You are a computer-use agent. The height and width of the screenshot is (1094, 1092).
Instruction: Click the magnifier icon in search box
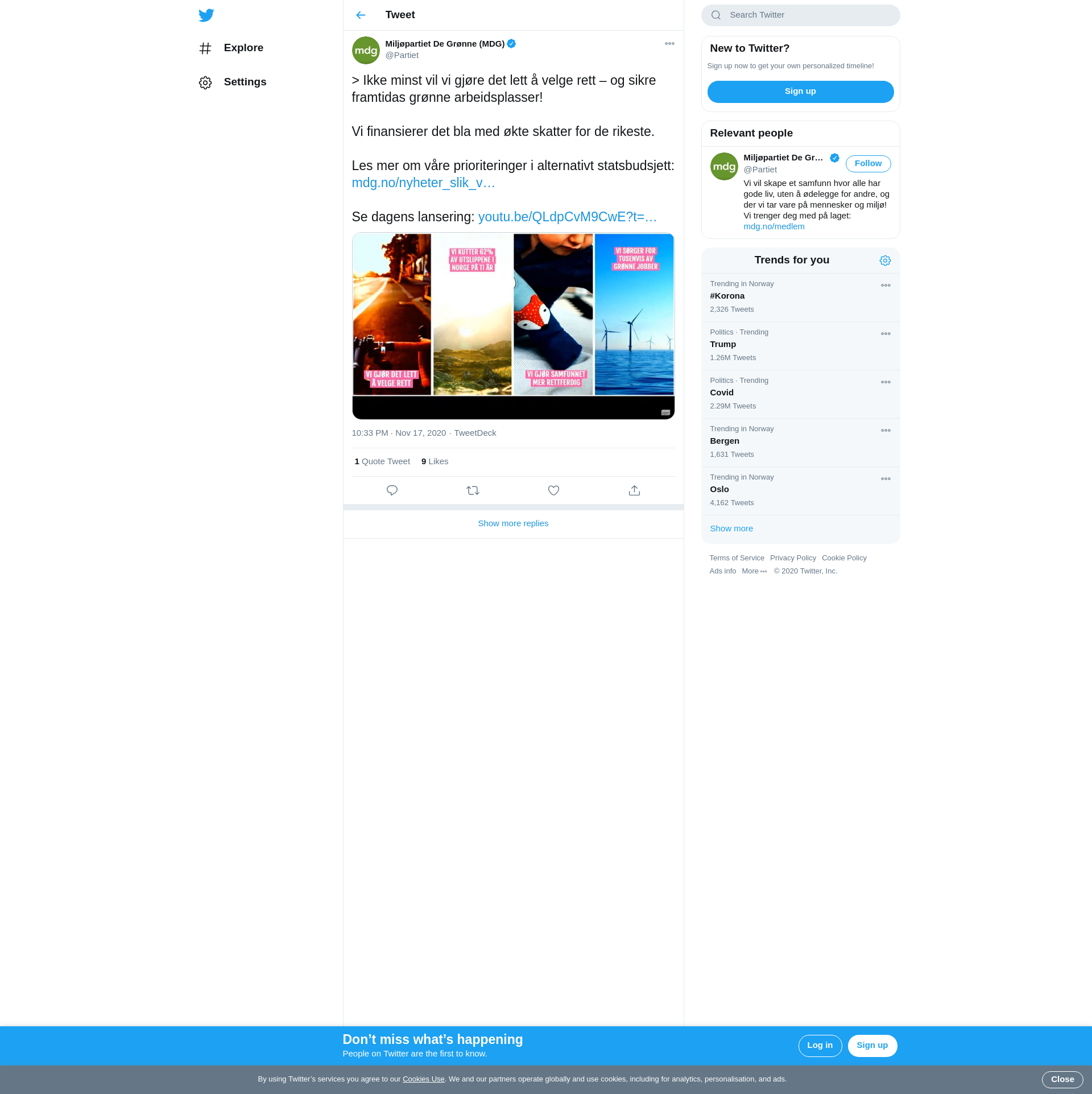(x=716, y=15)
